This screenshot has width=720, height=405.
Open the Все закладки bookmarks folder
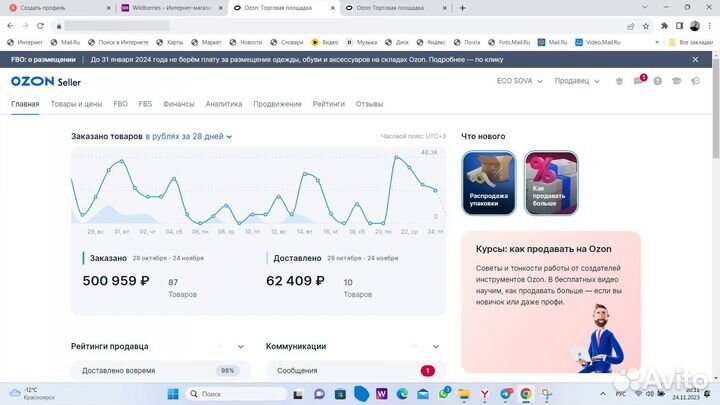click(x=691, y=42)
